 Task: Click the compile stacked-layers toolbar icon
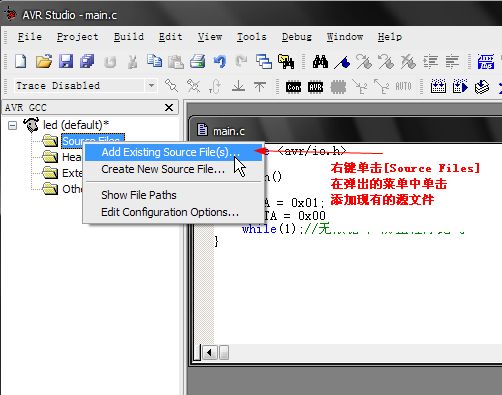pos(482,87)
